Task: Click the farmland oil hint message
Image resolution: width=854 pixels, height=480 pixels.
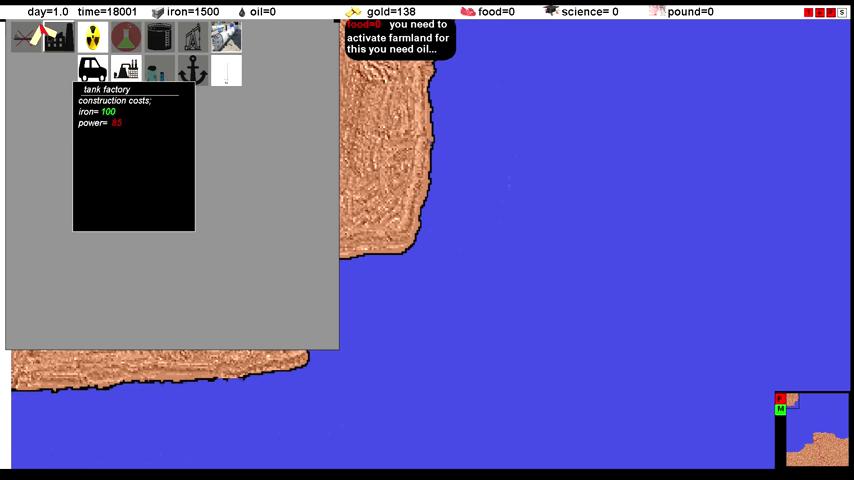Action: [399, 37]
